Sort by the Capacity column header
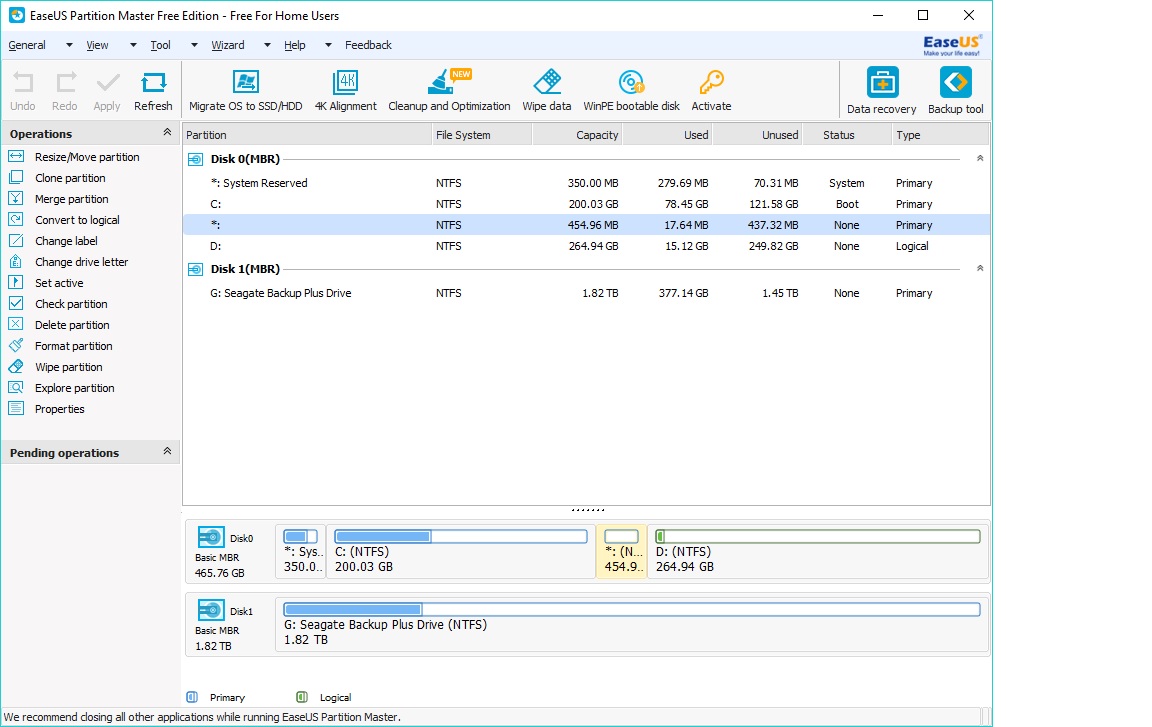This screenshot has height=727, width=1152. [x=577, y=135]
